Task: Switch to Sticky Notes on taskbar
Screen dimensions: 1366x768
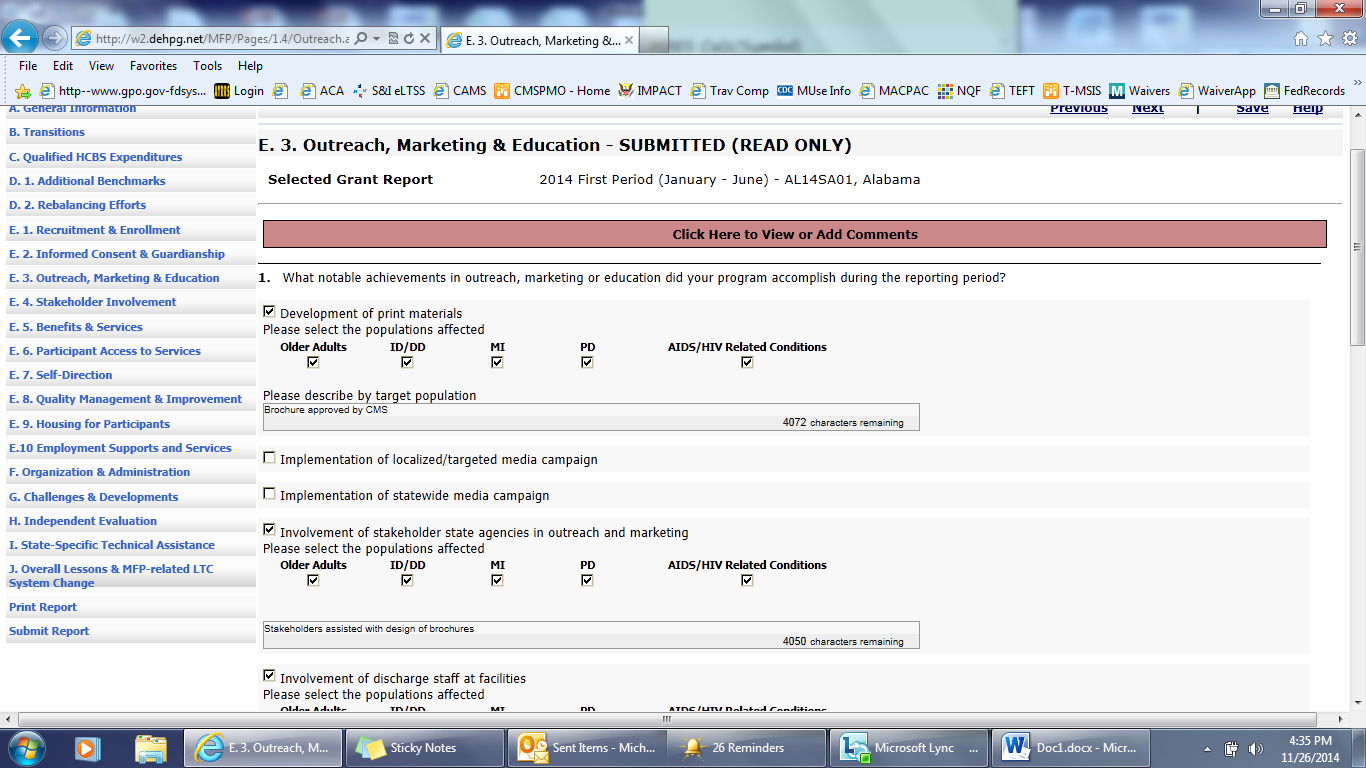Action: tap(424, 747)
